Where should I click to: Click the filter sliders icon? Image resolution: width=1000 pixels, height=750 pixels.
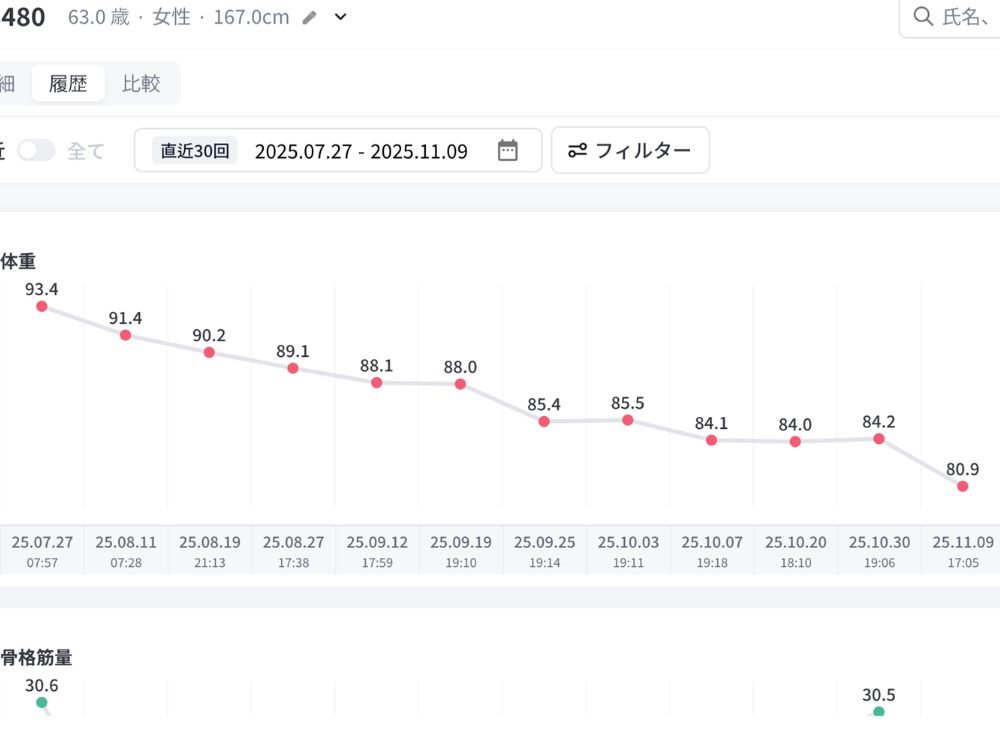(577, 150)
